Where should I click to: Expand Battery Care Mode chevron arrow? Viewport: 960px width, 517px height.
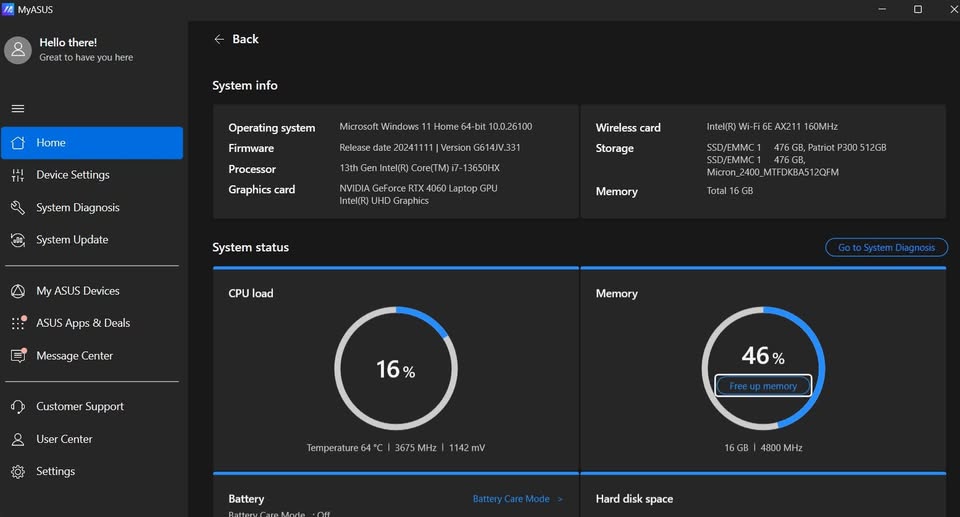pos(560,499)
